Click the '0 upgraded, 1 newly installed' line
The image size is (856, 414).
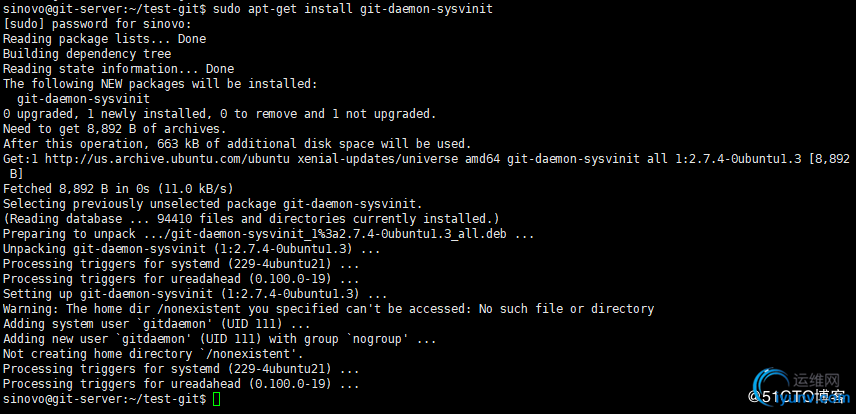click(x=219, y=113)
